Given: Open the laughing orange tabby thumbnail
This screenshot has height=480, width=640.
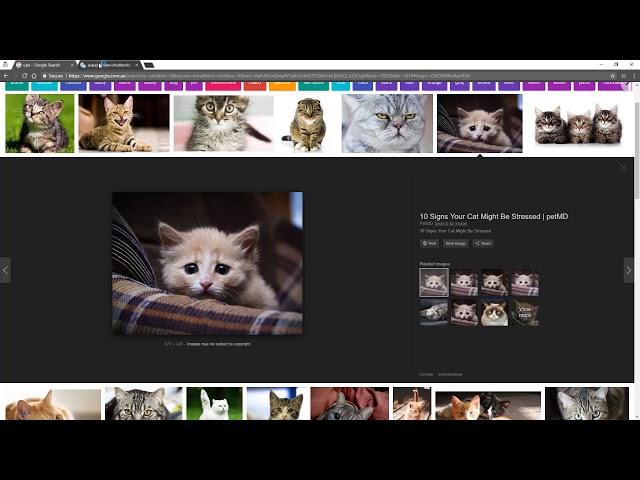Looking at the screenshot, I should click(124, 124).
